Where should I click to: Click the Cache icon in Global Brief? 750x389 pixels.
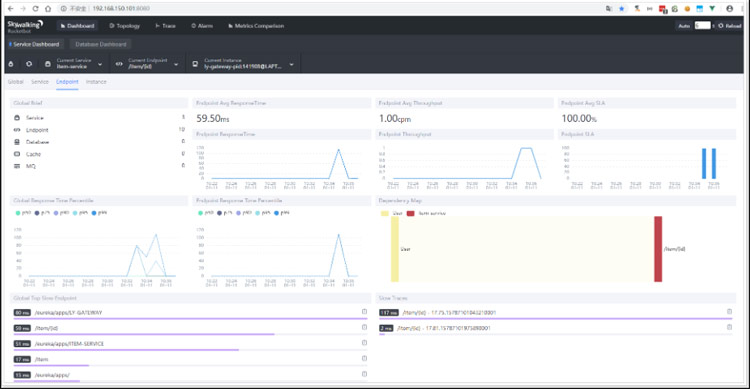(x=17, y=154)
